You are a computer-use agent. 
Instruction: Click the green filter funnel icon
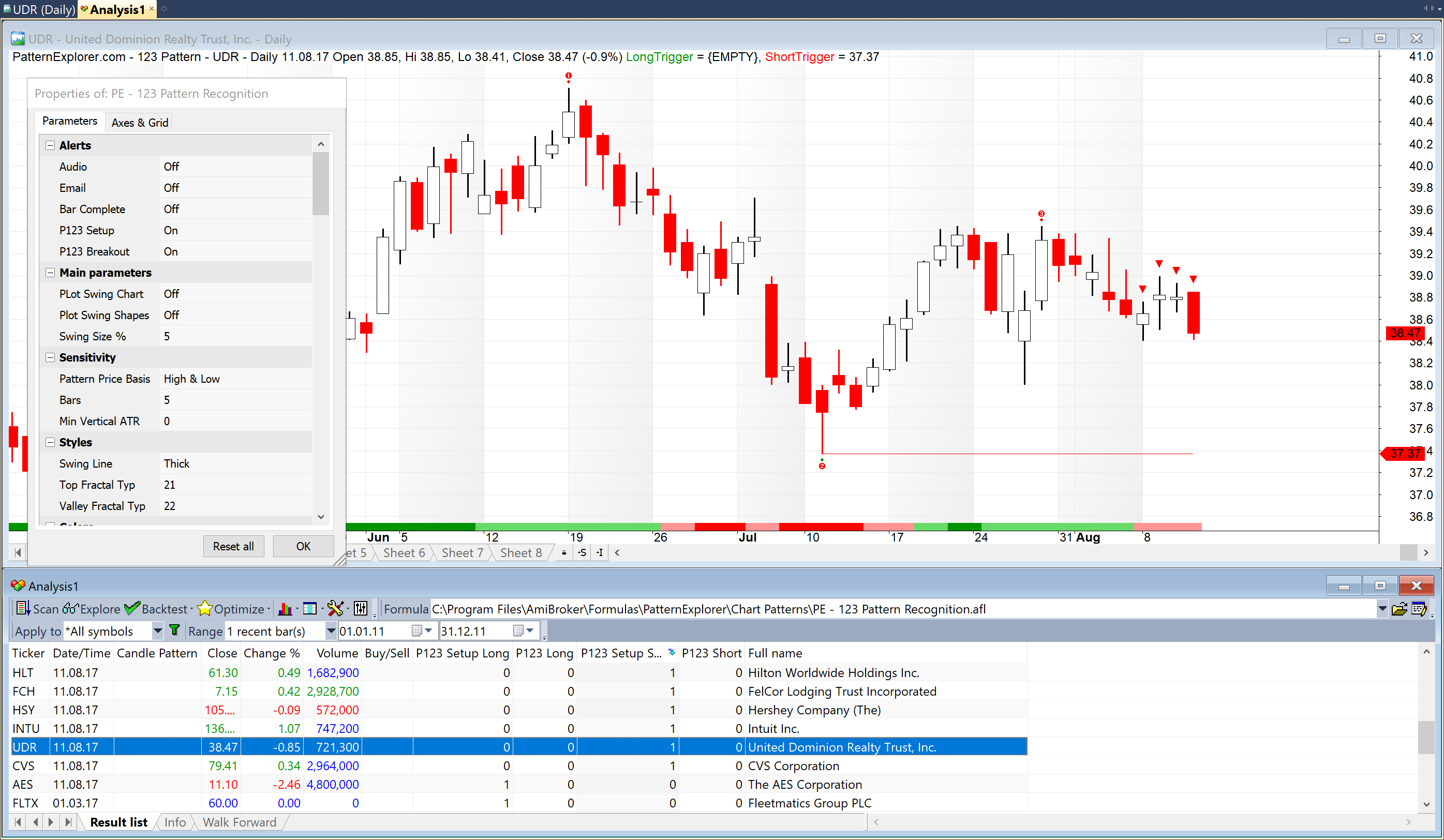[175, 631]
